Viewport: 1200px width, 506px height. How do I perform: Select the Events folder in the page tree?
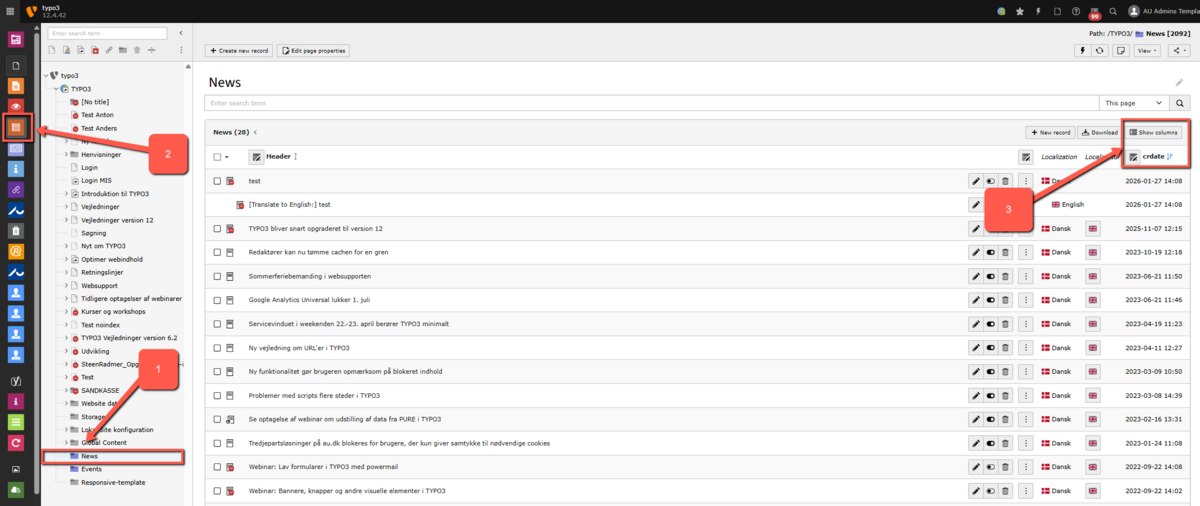(x=91, y=469)
